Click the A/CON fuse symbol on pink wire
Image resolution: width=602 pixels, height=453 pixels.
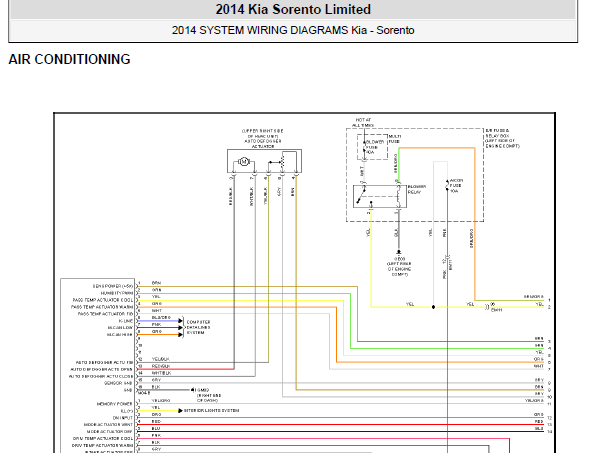pos(447,185)
